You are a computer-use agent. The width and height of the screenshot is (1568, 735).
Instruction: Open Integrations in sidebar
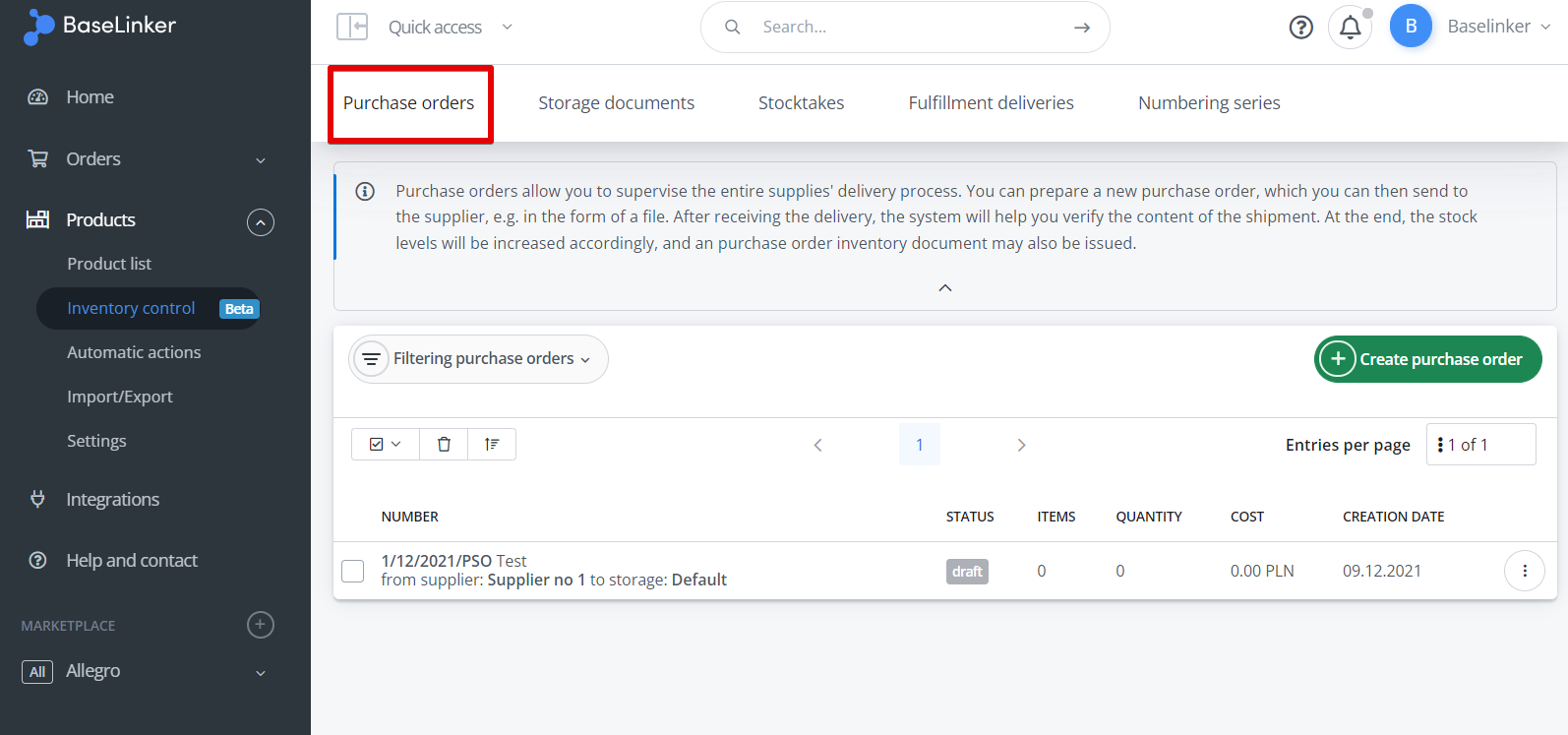coord(112,499)
